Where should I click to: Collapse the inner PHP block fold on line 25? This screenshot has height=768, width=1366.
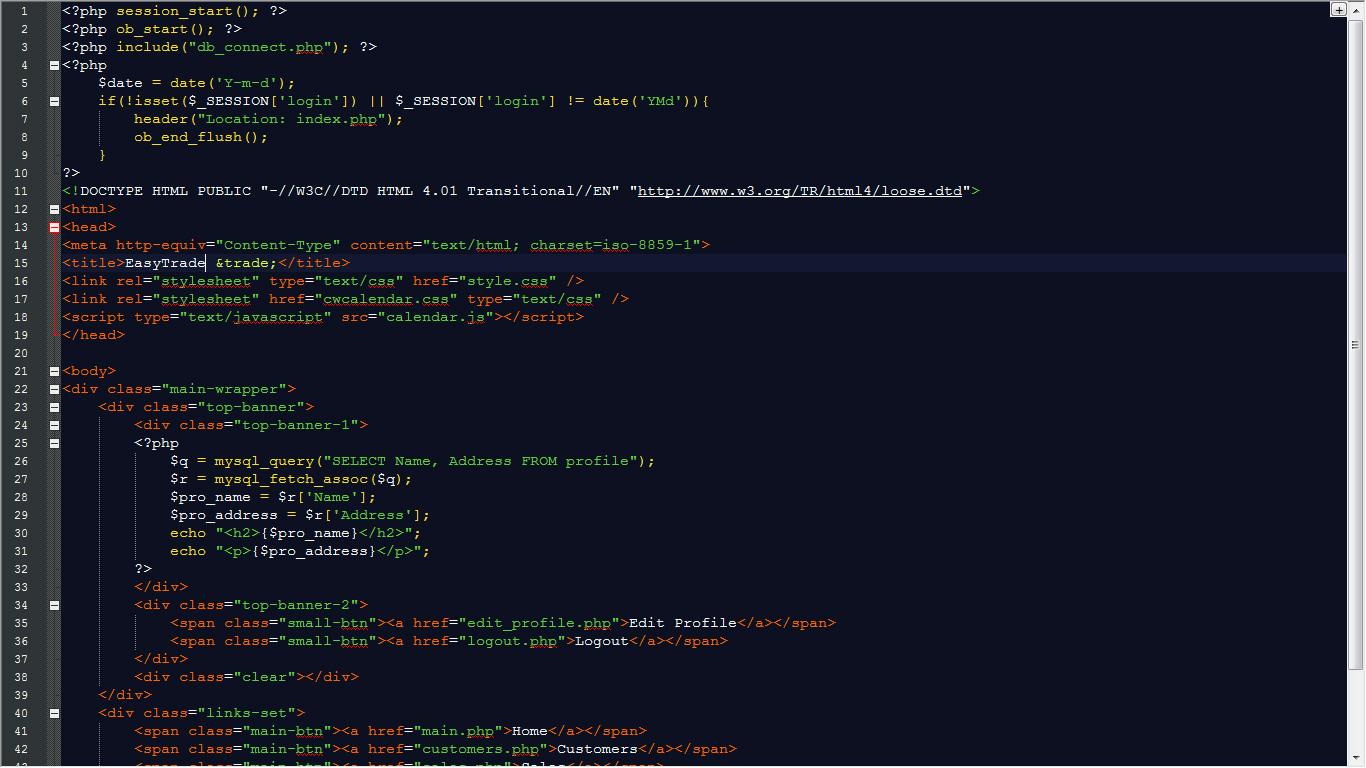point(54,442)
